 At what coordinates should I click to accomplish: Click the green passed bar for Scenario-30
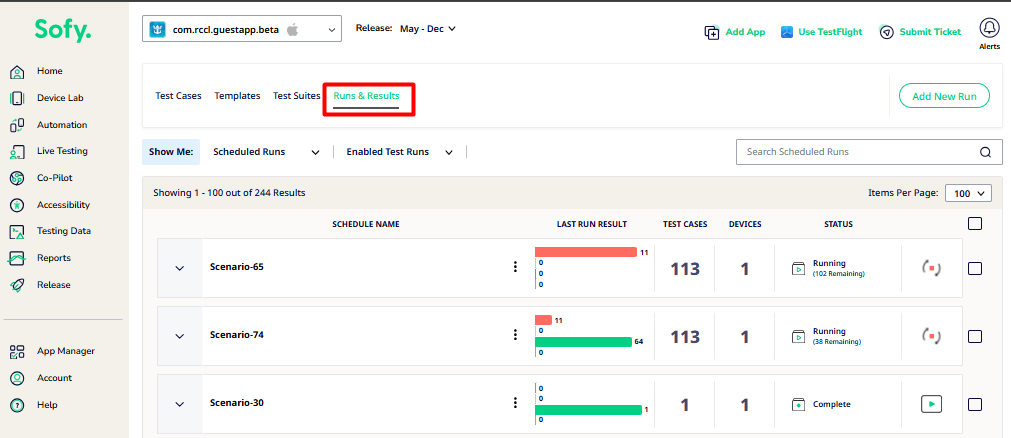[x=589, y=410]
